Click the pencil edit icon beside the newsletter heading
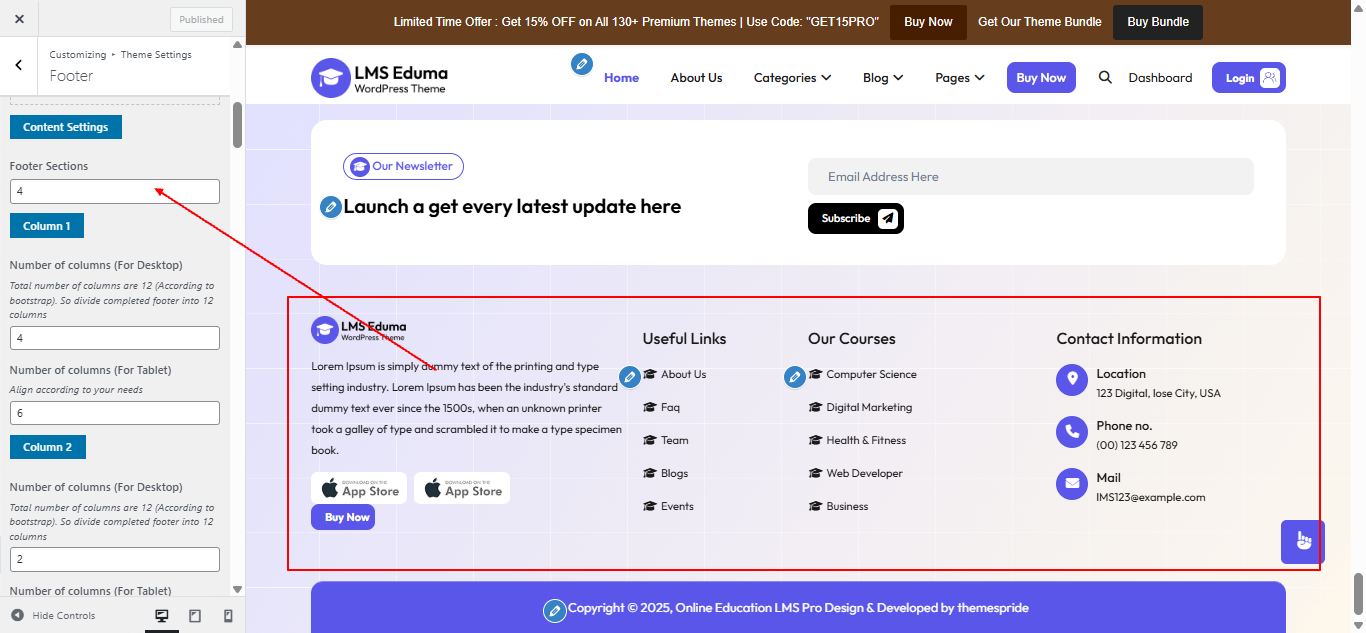 pos(330,207)
